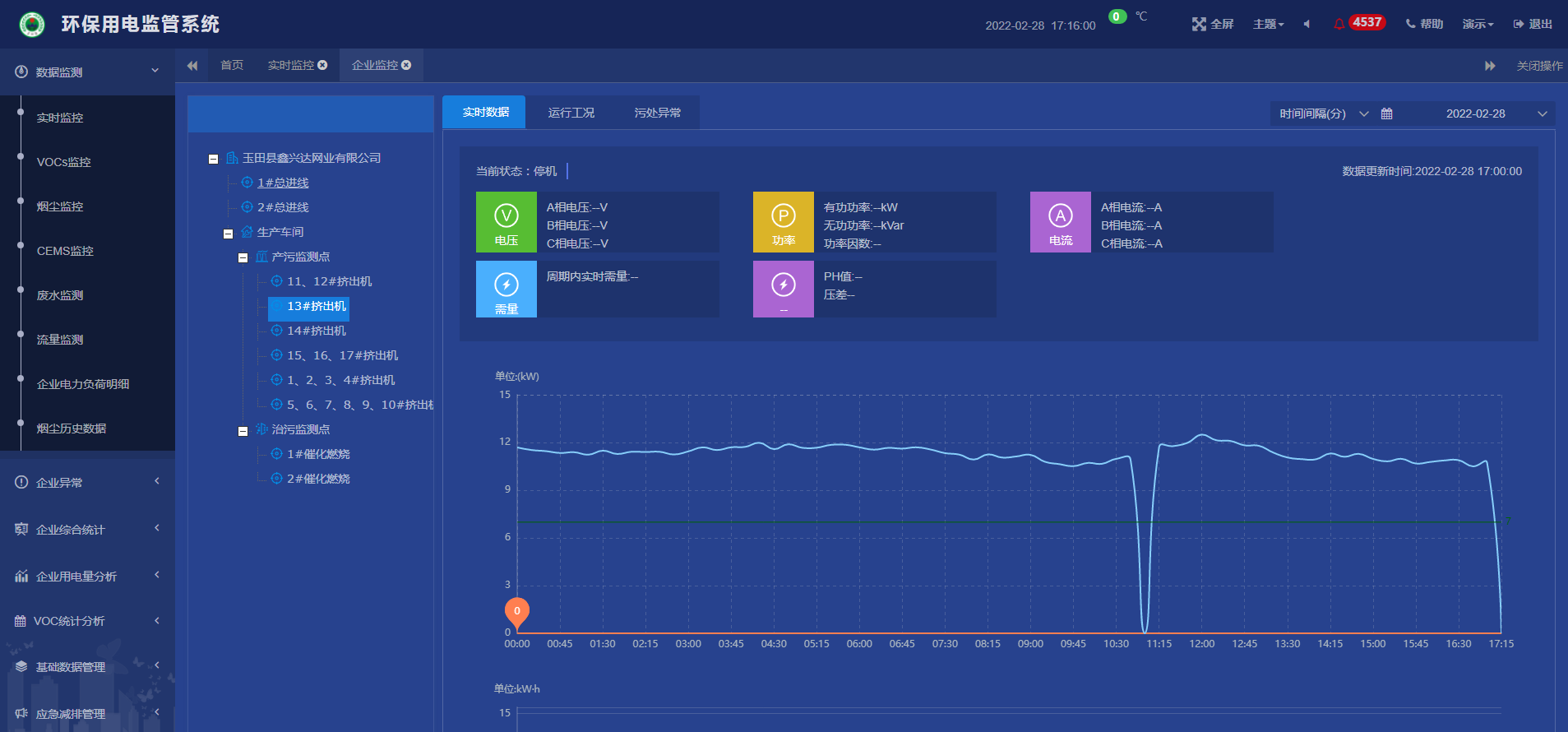Screen dimensions: 1568x732
Task: Switch to the 运行工况 tab
Action: (571, 113)
